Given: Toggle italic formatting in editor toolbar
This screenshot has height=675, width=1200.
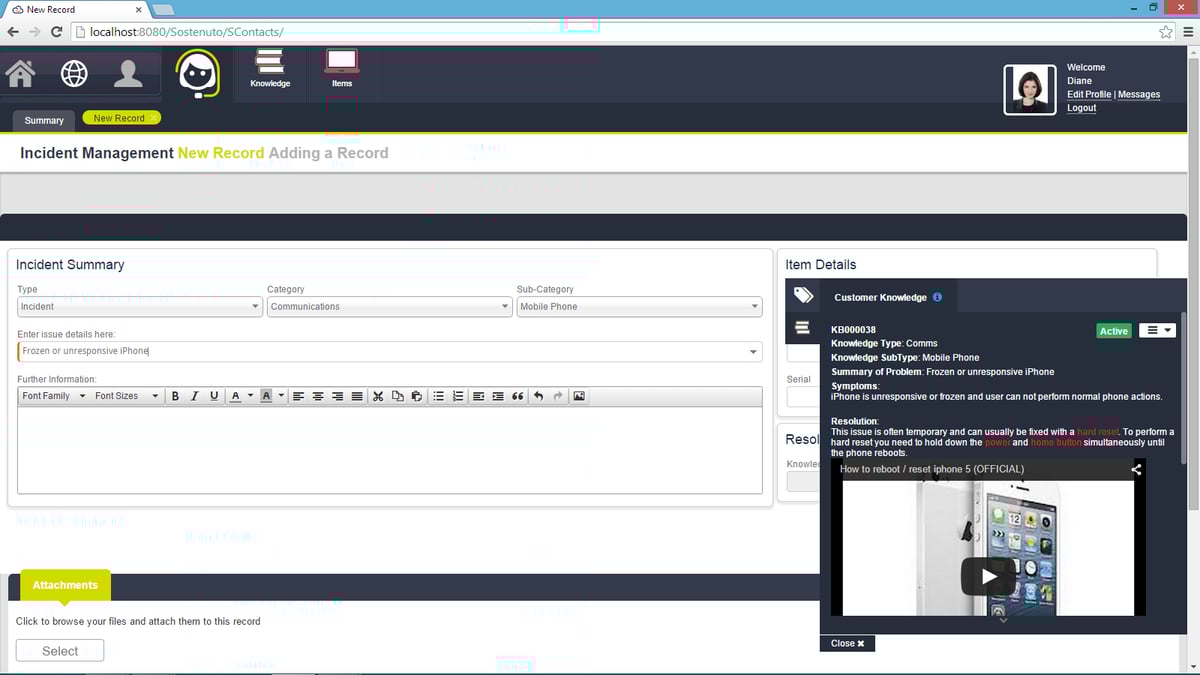Looking at the screenshot, I should coord(194,396).
